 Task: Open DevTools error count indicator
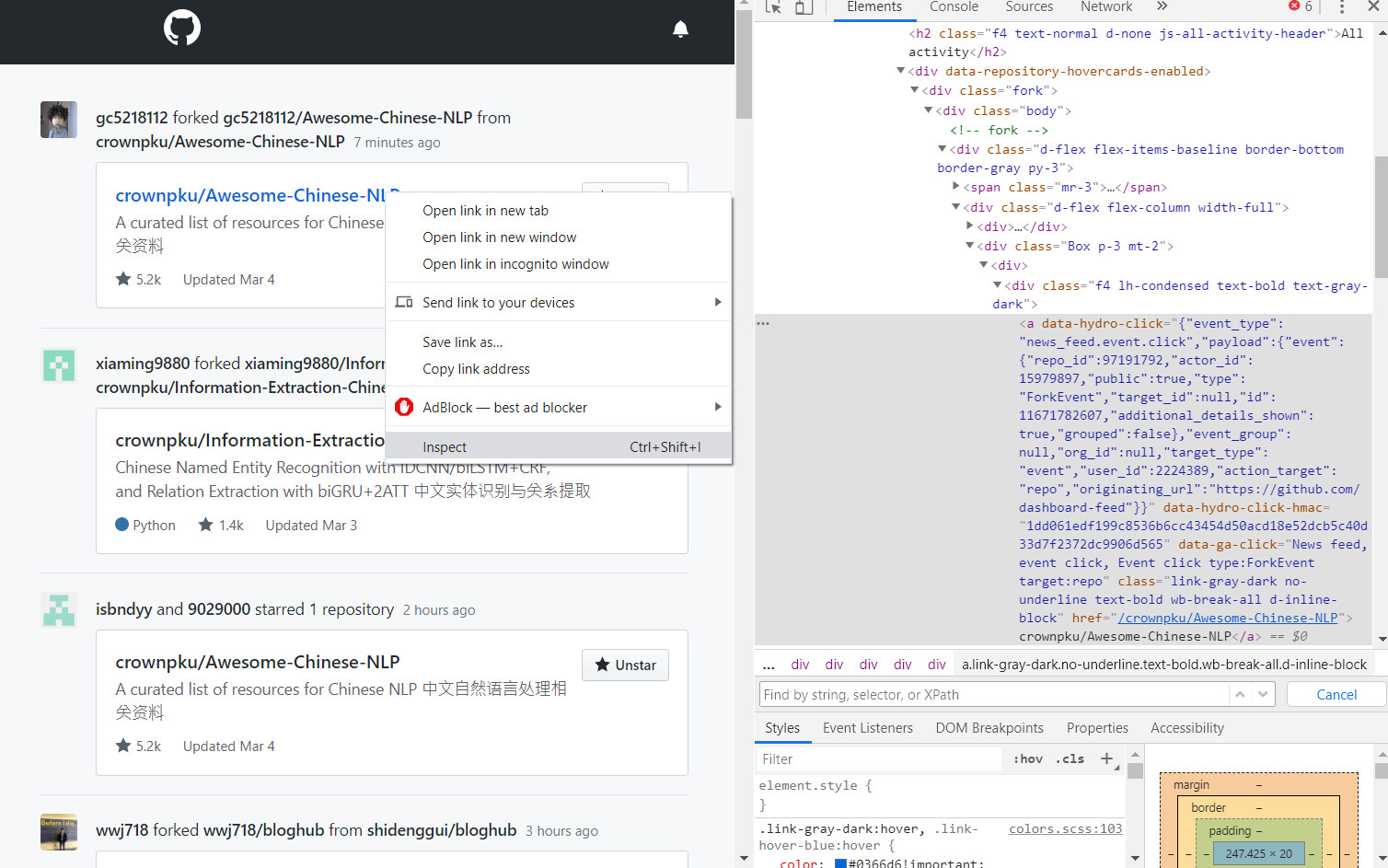pos(1301,6)
